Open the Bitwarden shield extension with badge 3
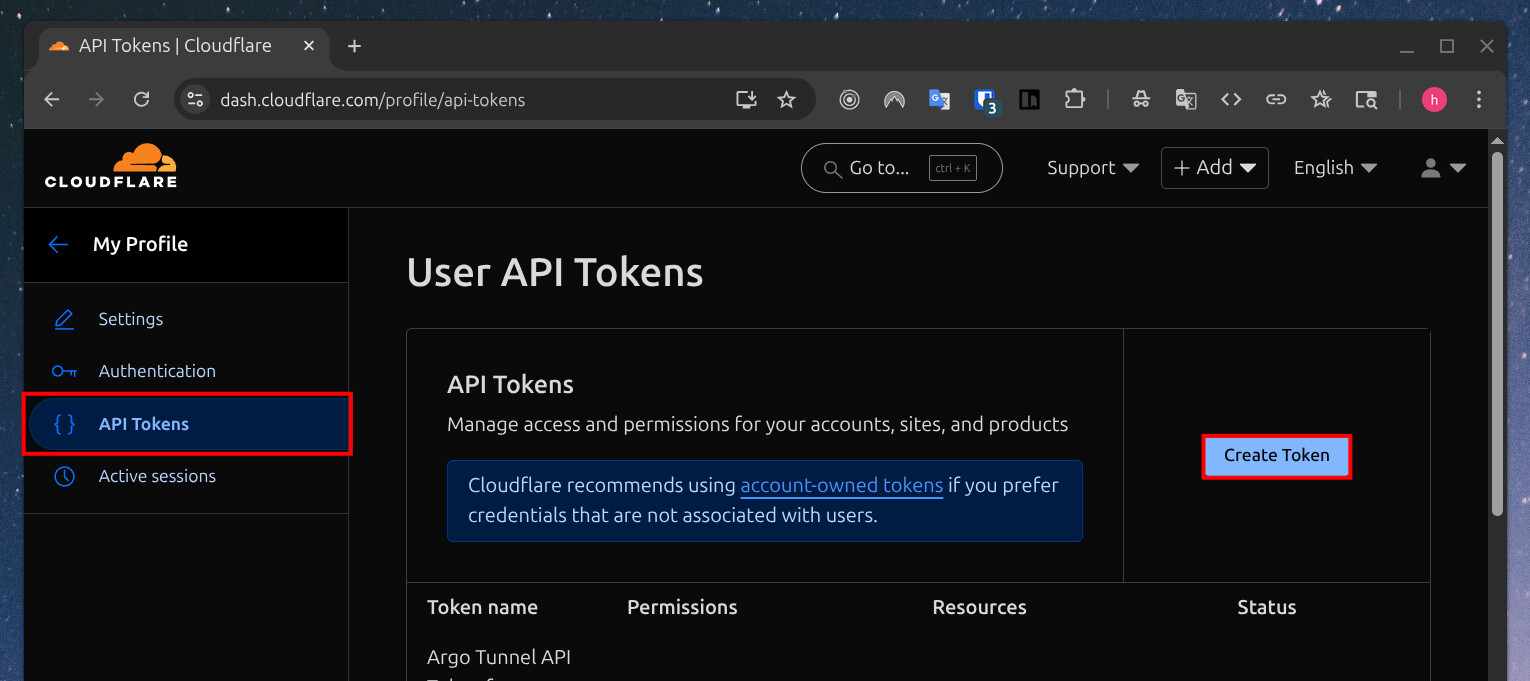The image size is (1530, 681). pyautogui.click(x=986, y=100)
